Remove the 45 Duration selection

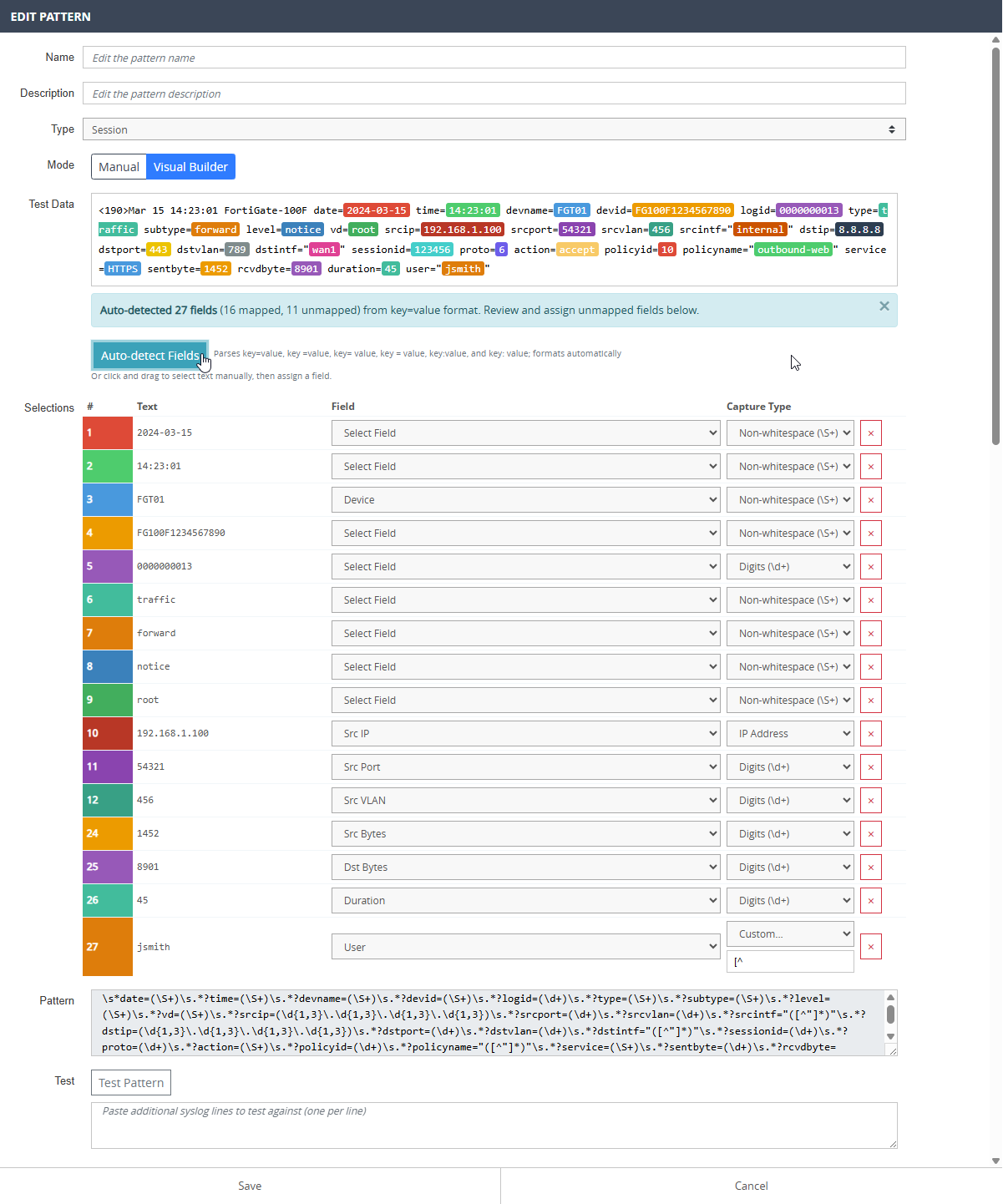(x=871, y=901)
